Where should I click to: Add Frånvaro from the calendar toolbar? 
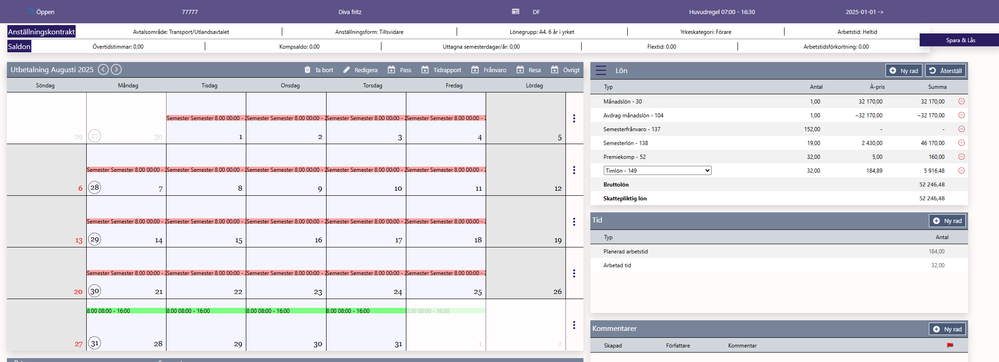pyautogui.click(x=489, y=70)
